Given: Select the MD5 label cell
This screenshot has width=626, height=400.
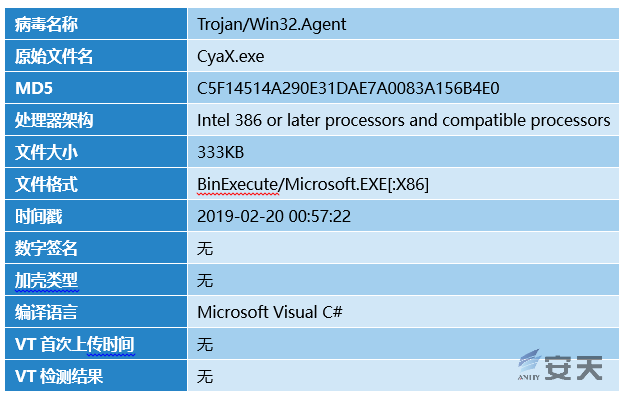Looking at the screenshot, I should pyautogui.click(x=96, y=88).
